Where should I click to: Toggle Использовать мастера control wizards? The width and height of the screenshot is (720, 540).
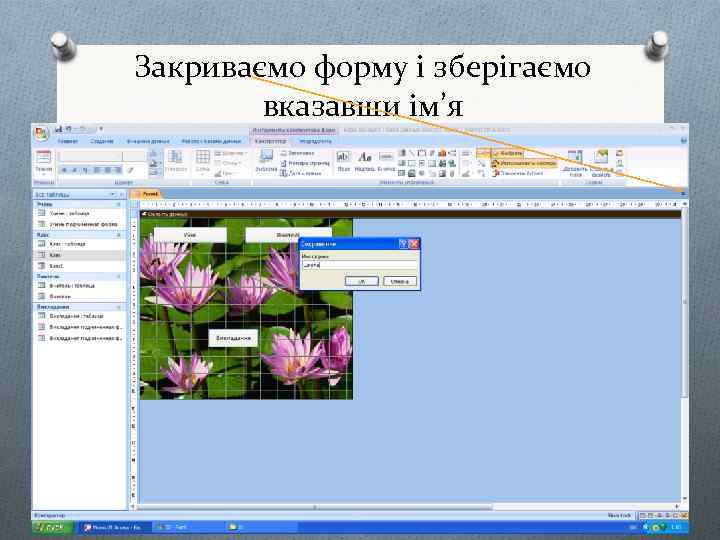pyautogui.click(x=524, y=163)
